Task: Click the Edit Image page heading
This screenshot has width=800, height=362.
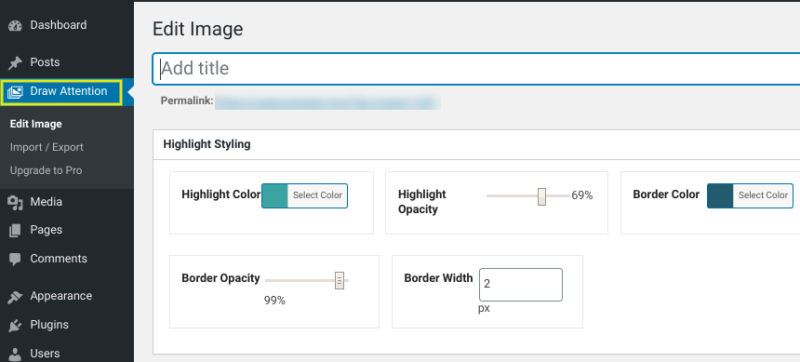Action: click(x=198, y=29)
